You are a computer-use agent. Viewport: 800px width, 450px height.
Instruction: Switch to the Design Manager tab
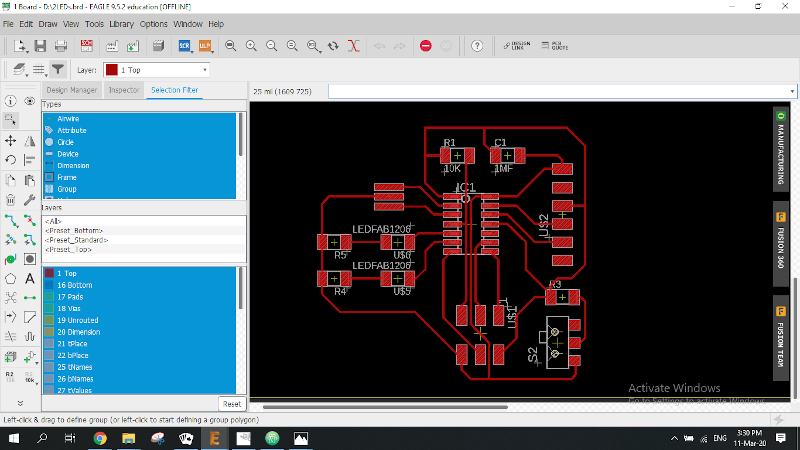pos(71,90)
